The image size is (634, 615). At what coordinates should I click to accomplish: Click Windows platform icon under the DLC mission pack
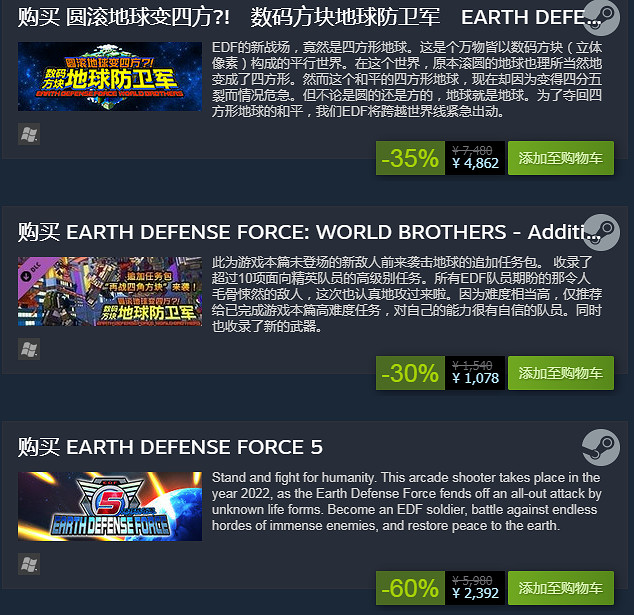(x=29, y=349)
